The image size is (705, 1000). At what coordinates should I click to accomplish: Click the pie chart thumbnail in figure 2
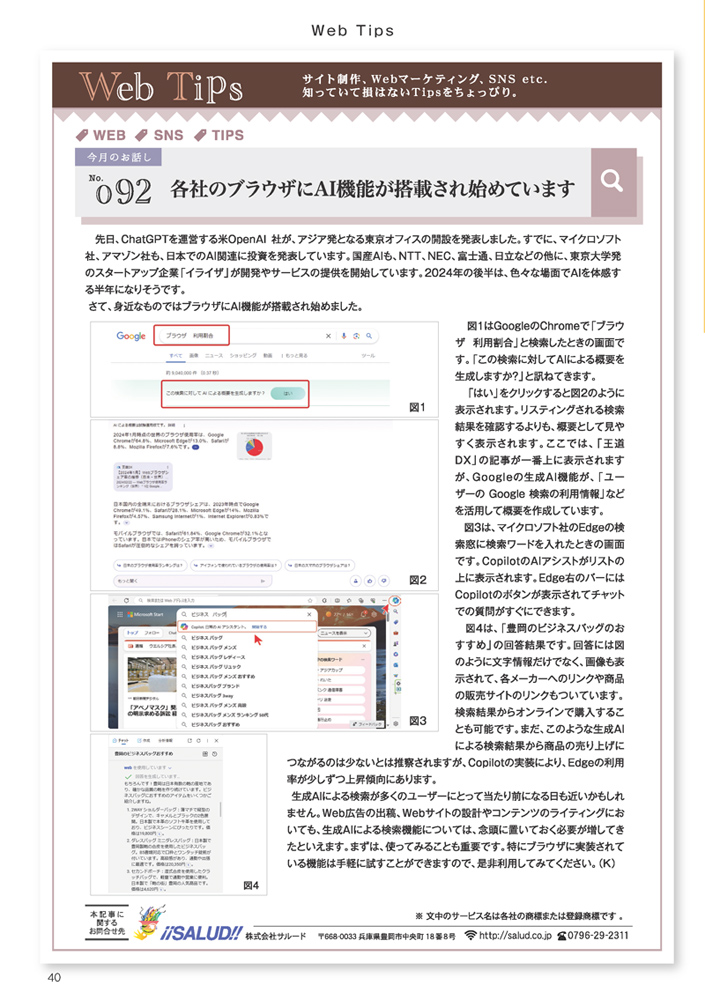coord(254,446)
